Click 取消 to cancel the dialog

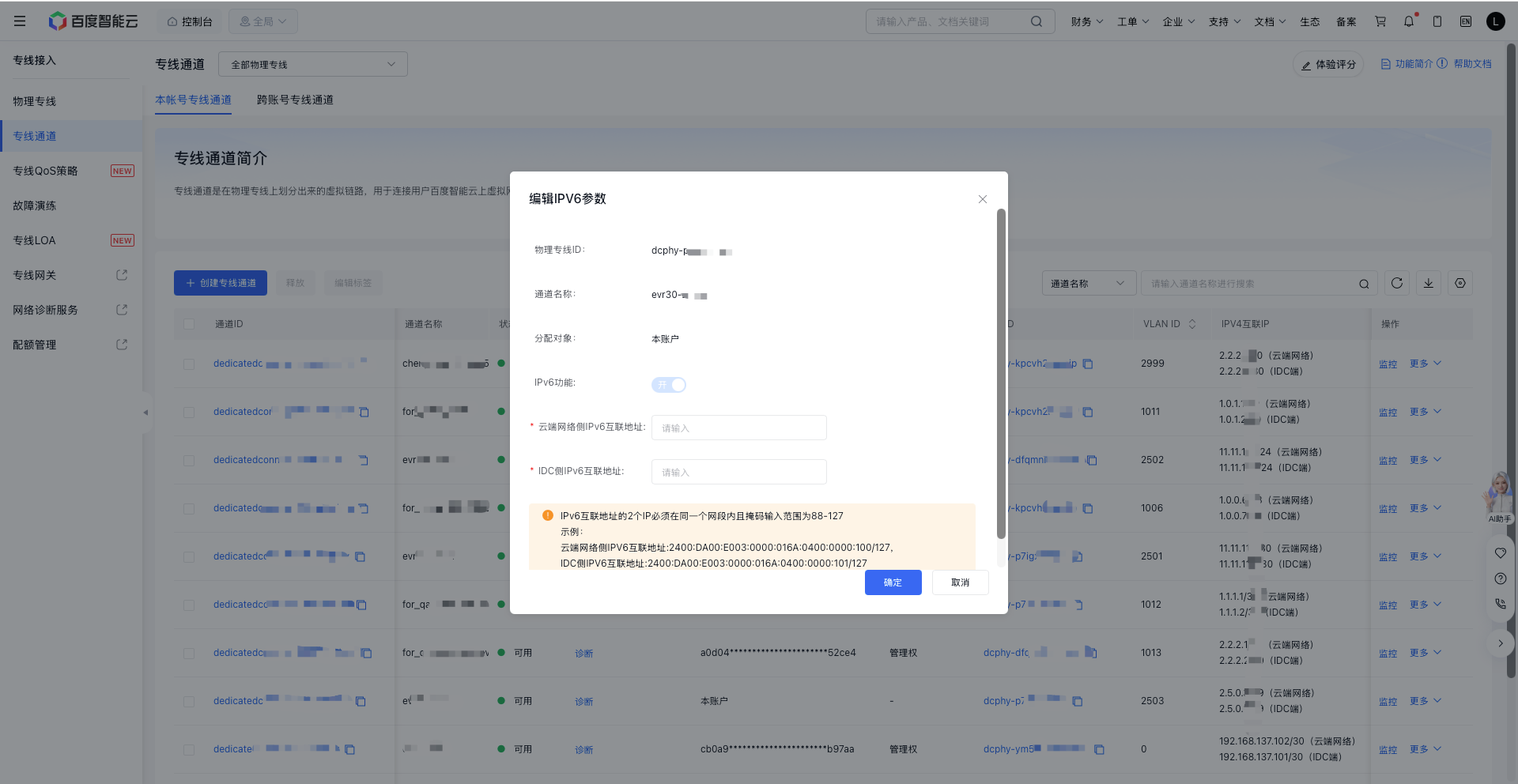pos(961,582)
